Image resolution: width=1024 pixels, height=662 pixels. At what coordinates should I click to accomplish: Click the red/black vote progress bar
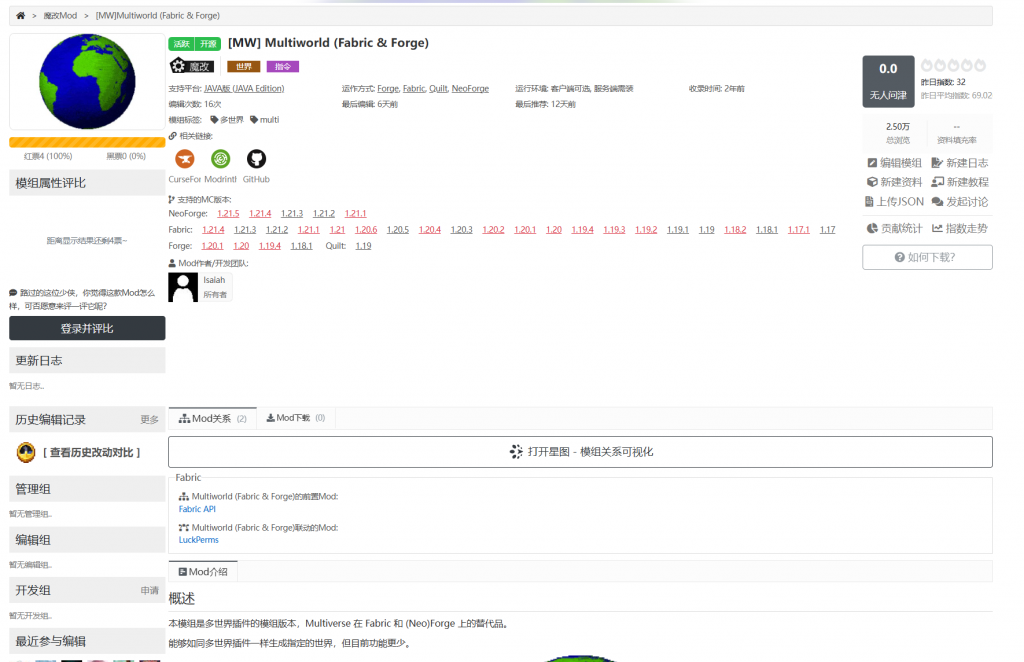tap(87, 142)
